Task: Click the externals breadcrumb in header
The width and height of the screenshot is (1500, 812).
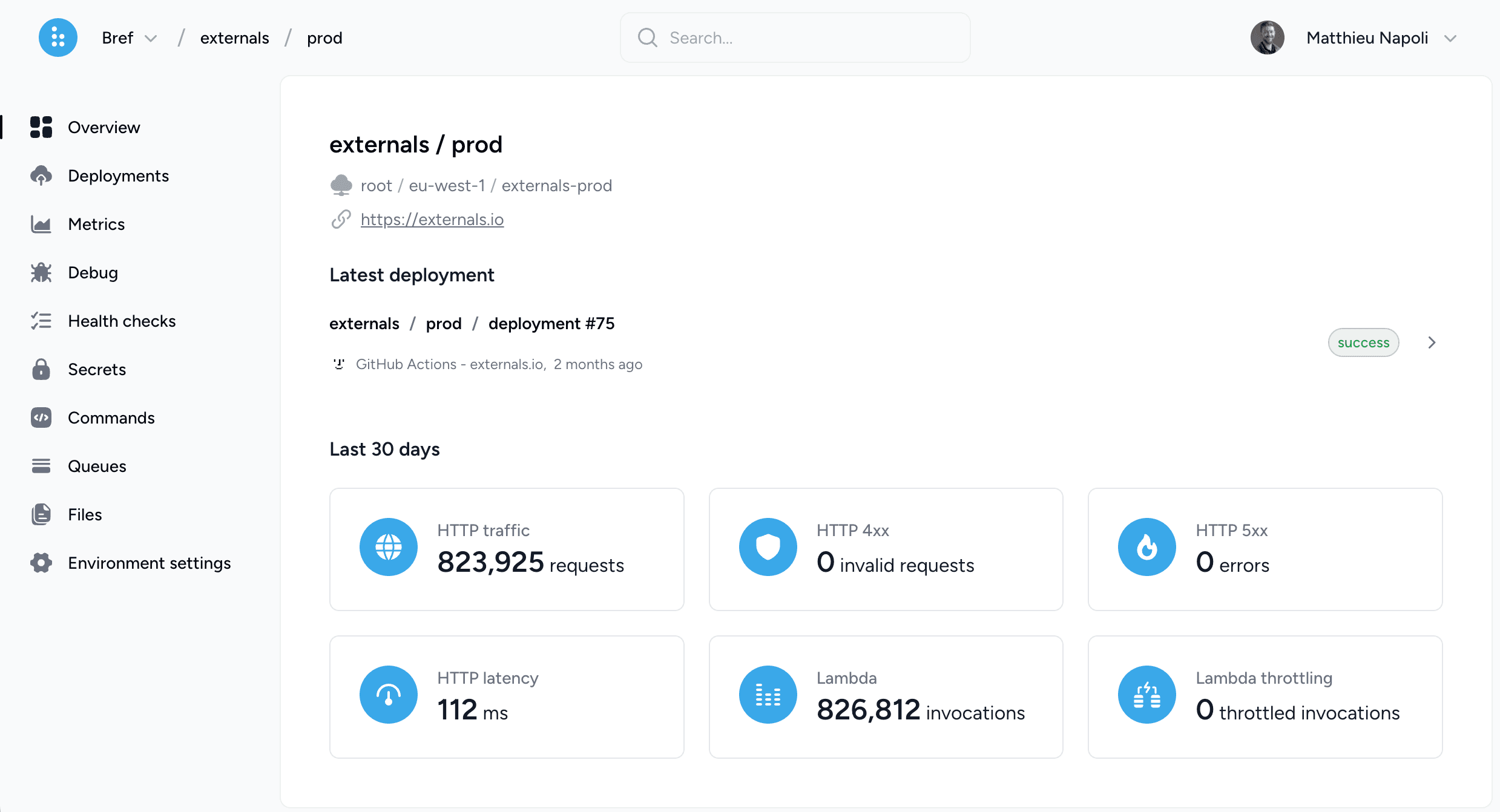Action: click(235, 38)
